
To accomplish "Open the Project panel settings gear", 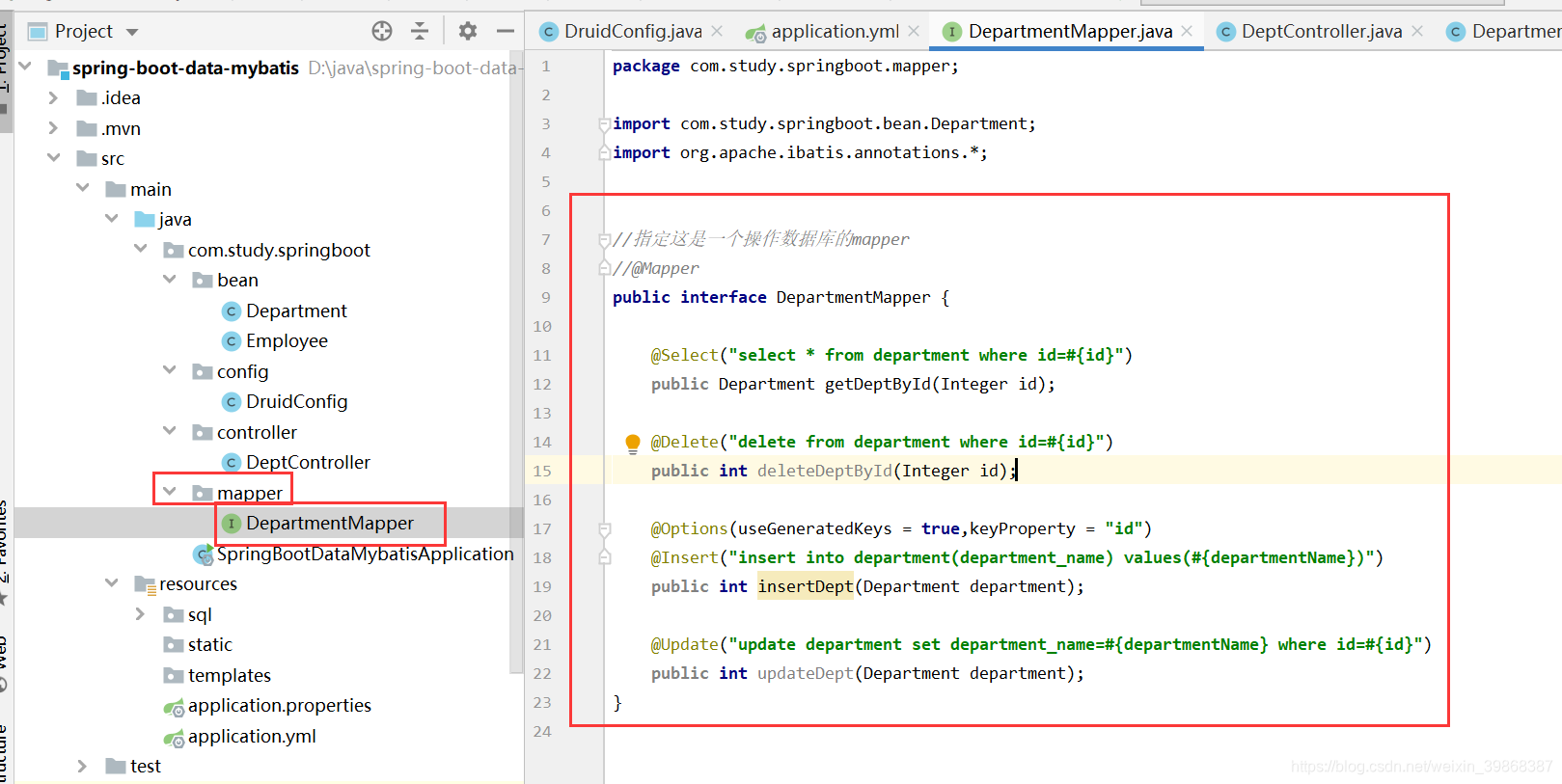I will coord(468,31).
